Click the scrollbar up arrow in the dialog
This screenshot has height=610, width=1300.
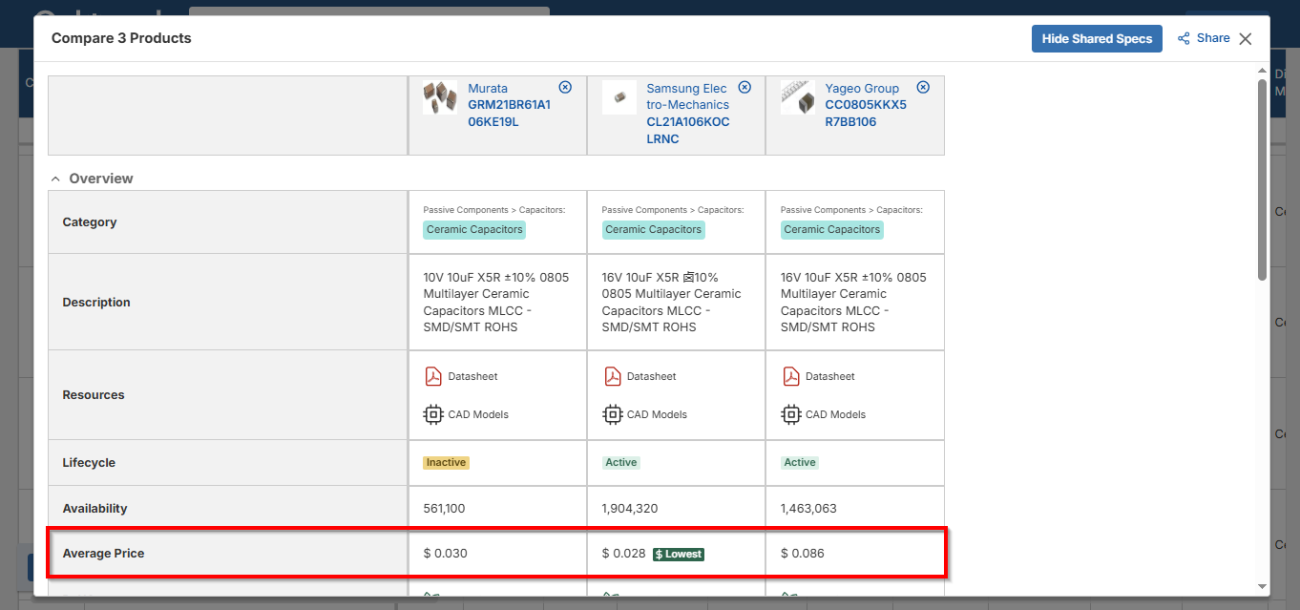click(1262, 72)
